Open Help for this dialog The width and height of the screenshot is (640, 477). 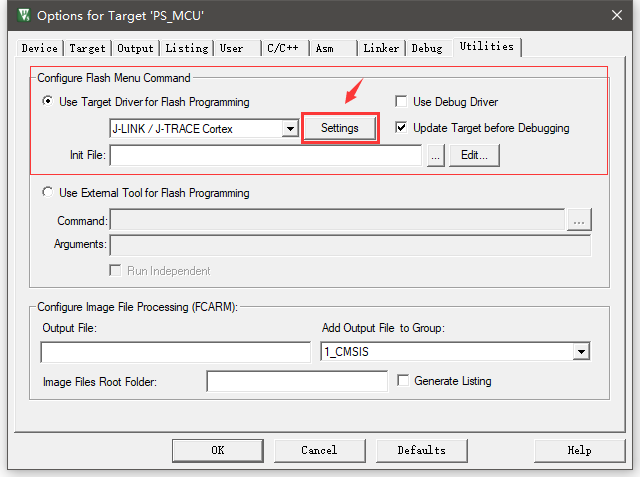[x=580, y=450]
